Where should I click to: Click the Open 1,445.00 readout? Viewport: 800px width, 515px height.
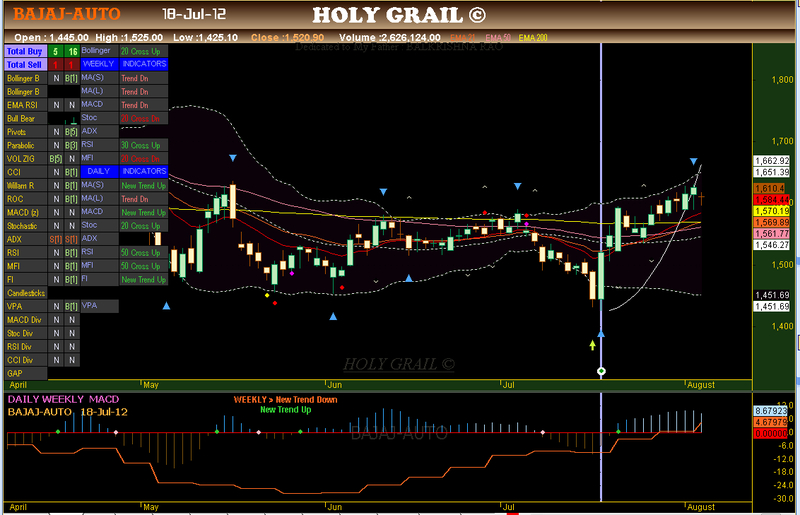point(52,38)
